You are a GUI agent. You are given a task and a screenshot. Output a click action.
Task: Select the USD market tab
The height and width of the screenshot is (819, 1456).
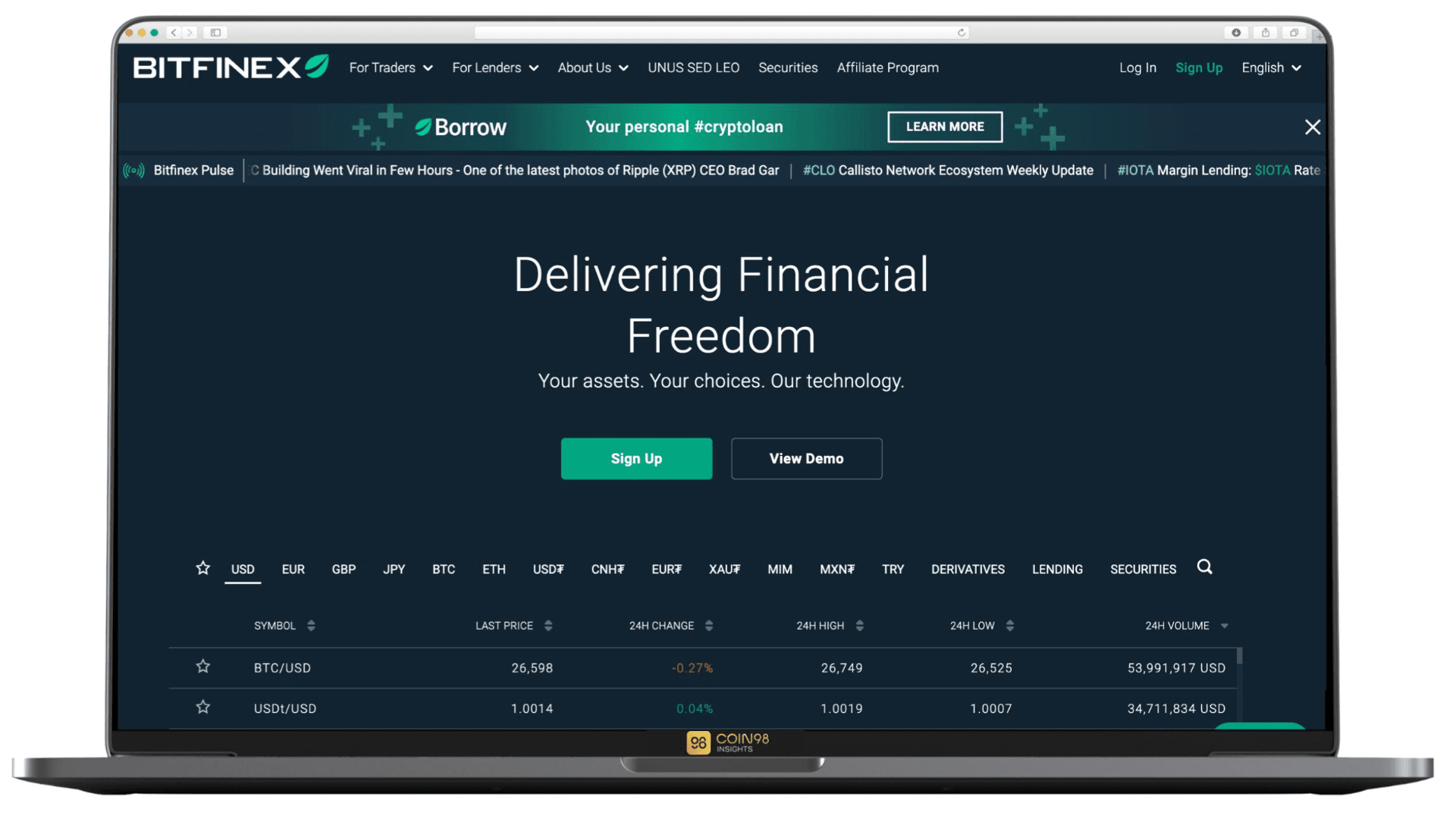(243, 570)
